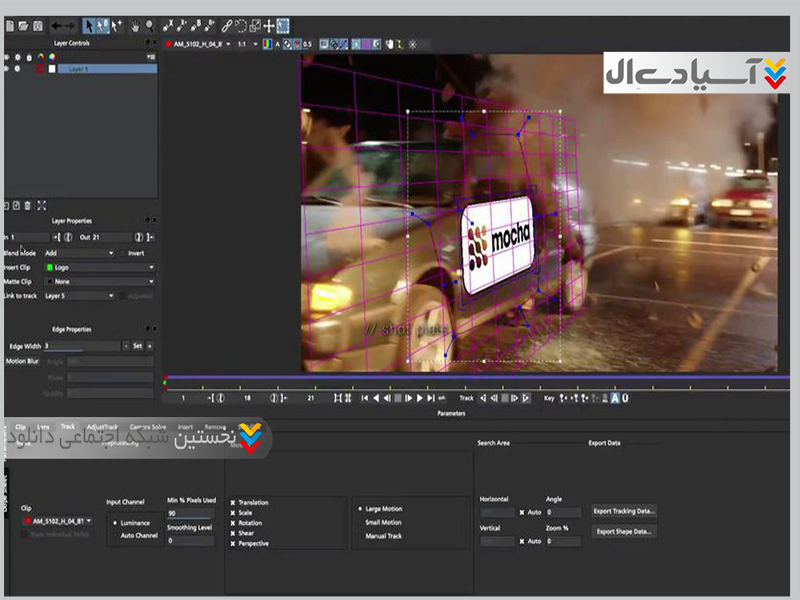Image resolution: width=800 pixels, height=600 pixels.
Task: Click the Export Tracking Data button
Action: point(624,511)
